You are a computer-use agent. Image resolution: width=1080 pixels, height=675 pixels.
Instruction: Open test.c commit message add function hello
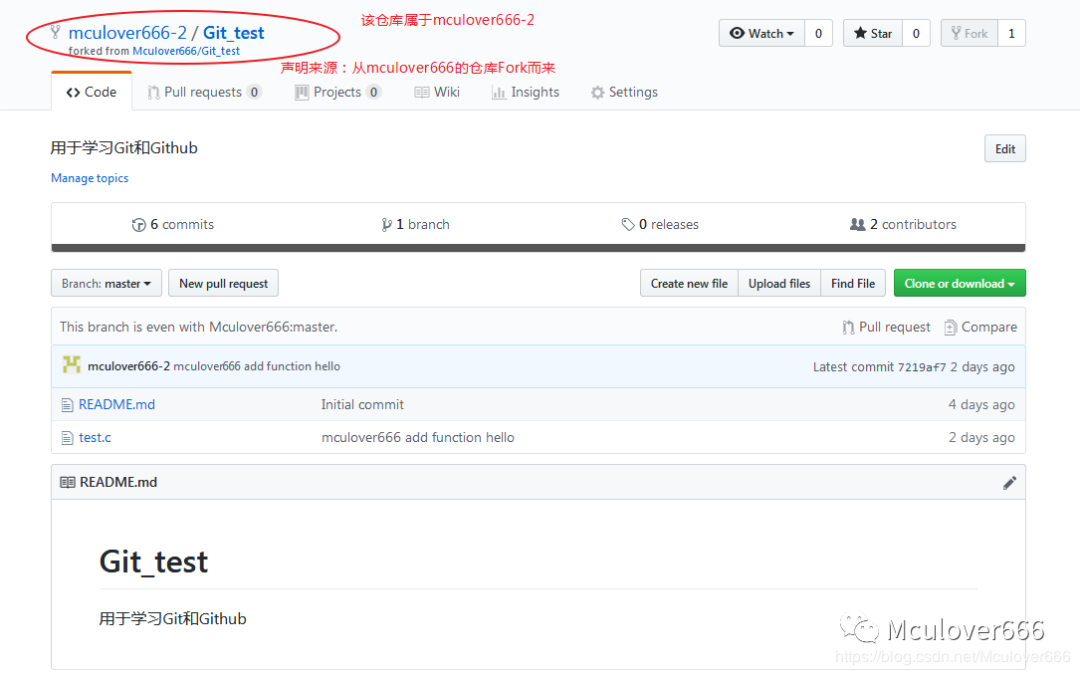(x=417, y=437)
